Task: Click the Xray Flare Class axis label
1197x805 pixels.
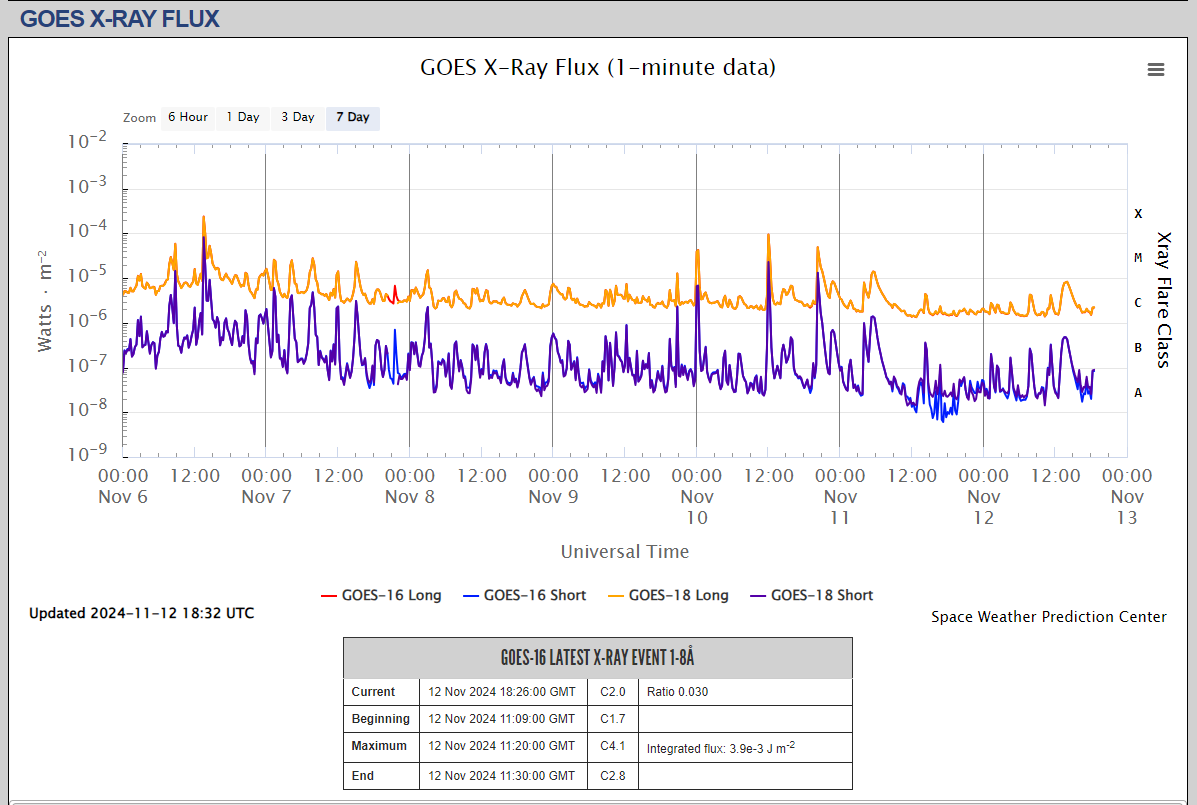Action: 1163,300
